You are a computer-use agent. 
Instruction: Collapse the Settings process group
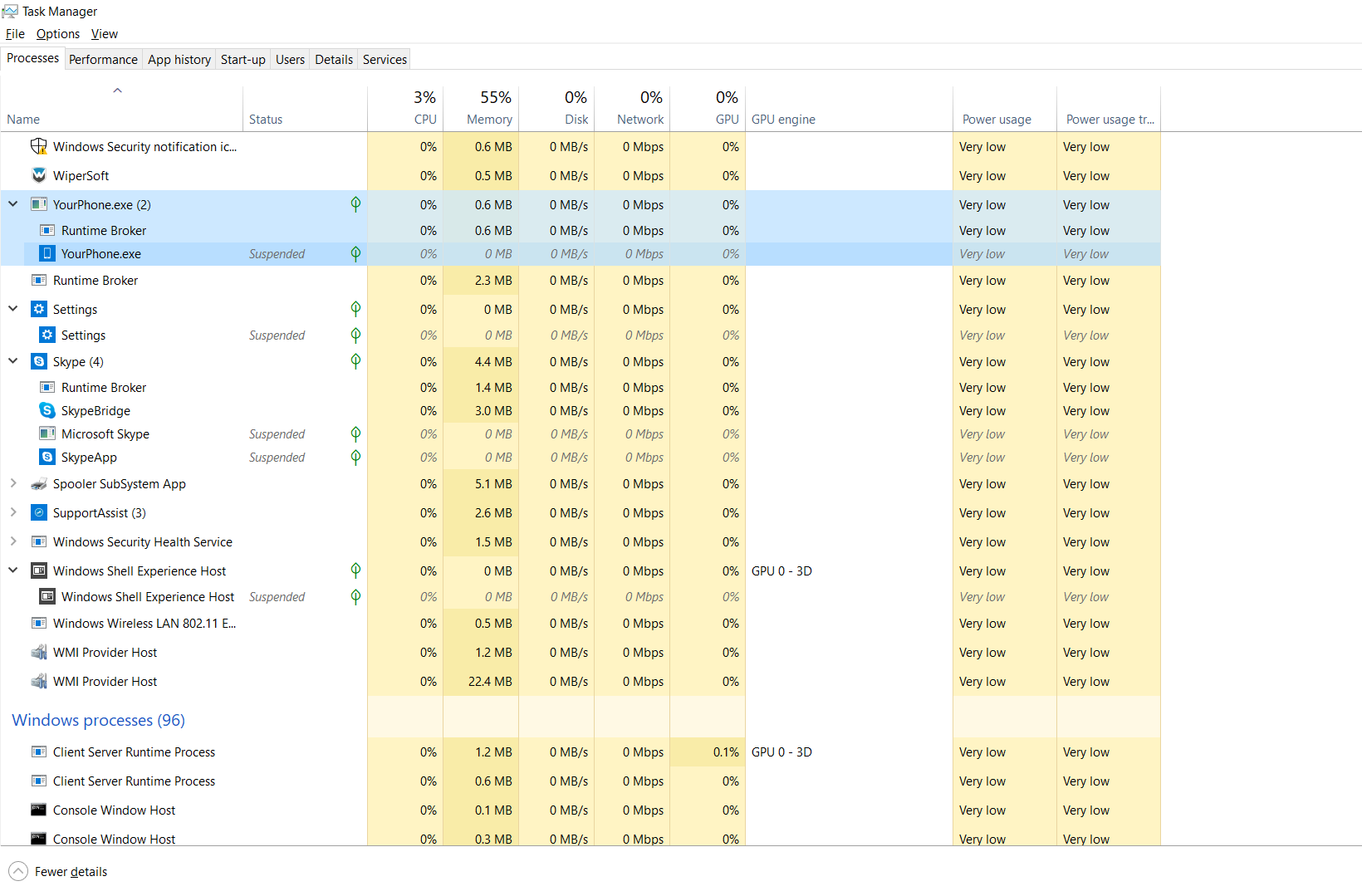(x=12, y=308)
